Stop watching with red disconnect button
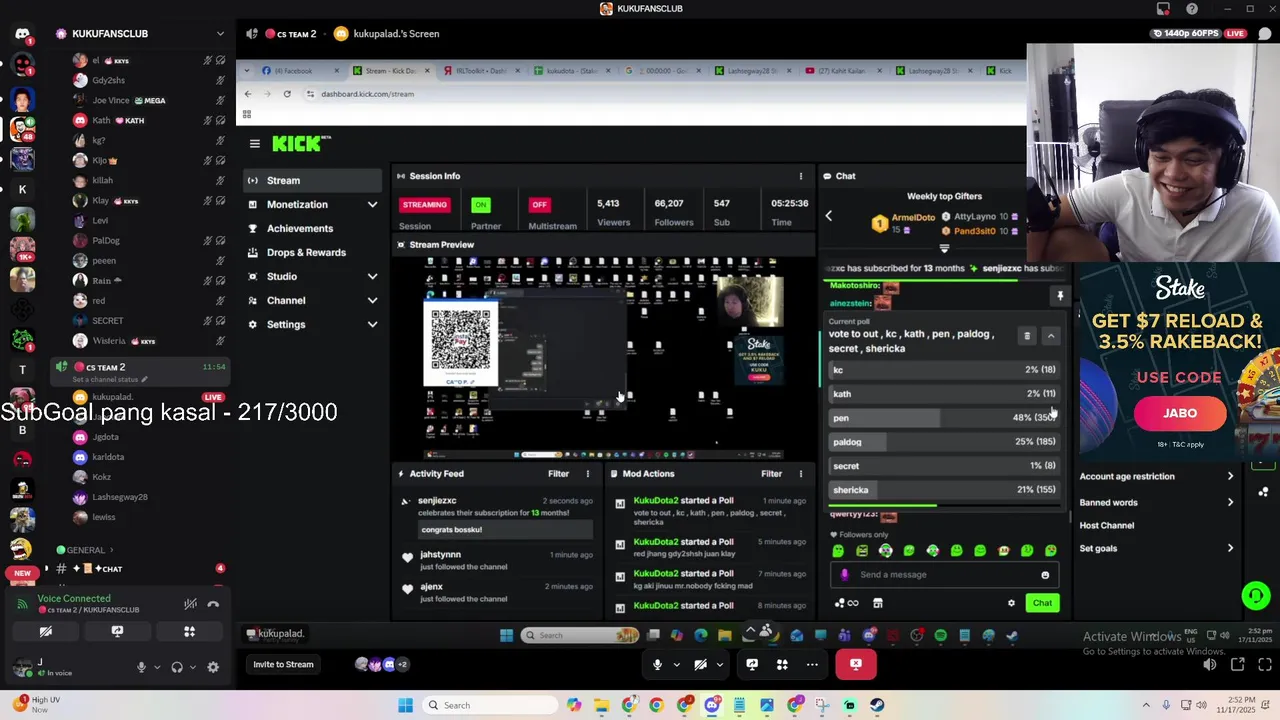 click(x=856, y=665)
